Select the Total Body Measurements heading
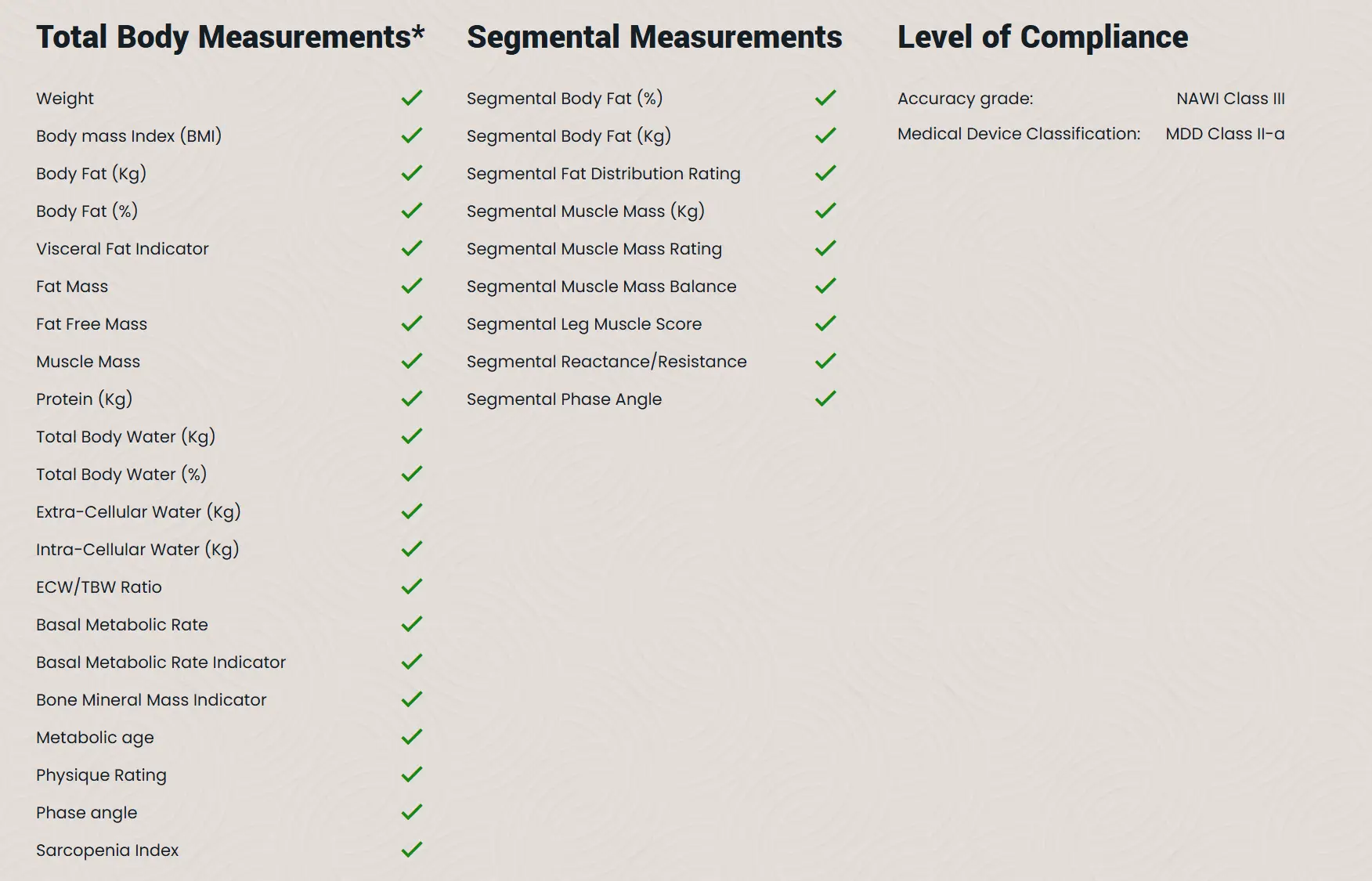 click(230, 37)
